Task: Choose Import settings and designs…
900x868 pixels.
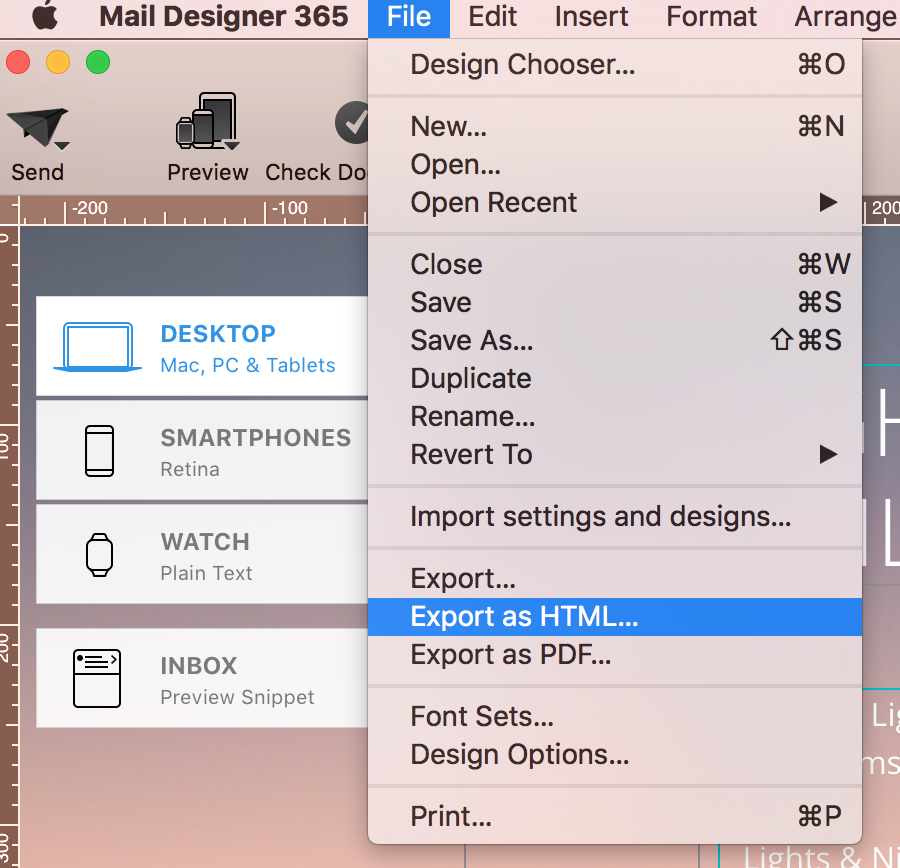Action: pos(615,516)
